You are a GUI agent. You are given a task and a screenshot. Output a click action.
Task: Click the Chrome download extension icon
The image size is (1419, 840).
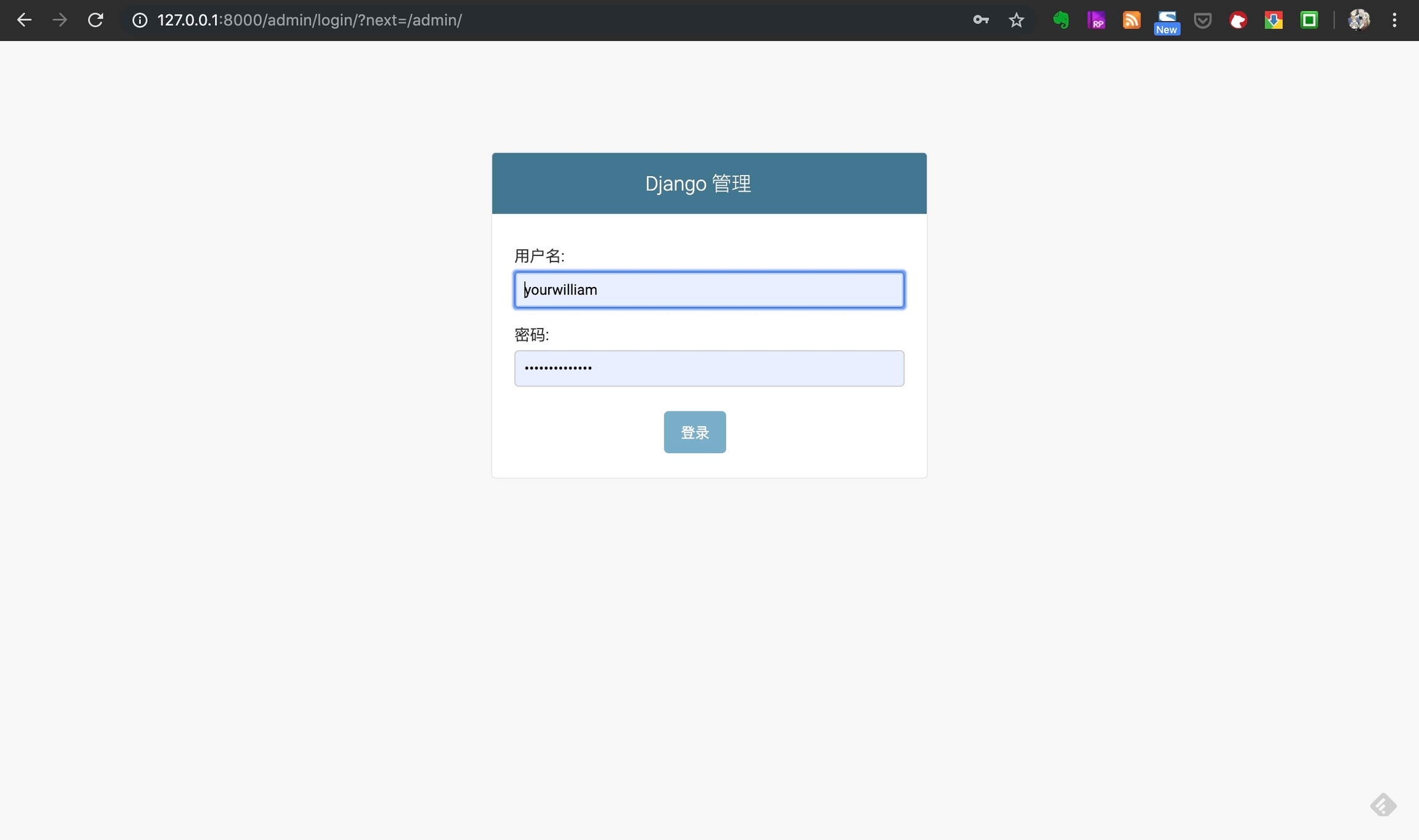pyautogui.click(x=1274, y=20)
